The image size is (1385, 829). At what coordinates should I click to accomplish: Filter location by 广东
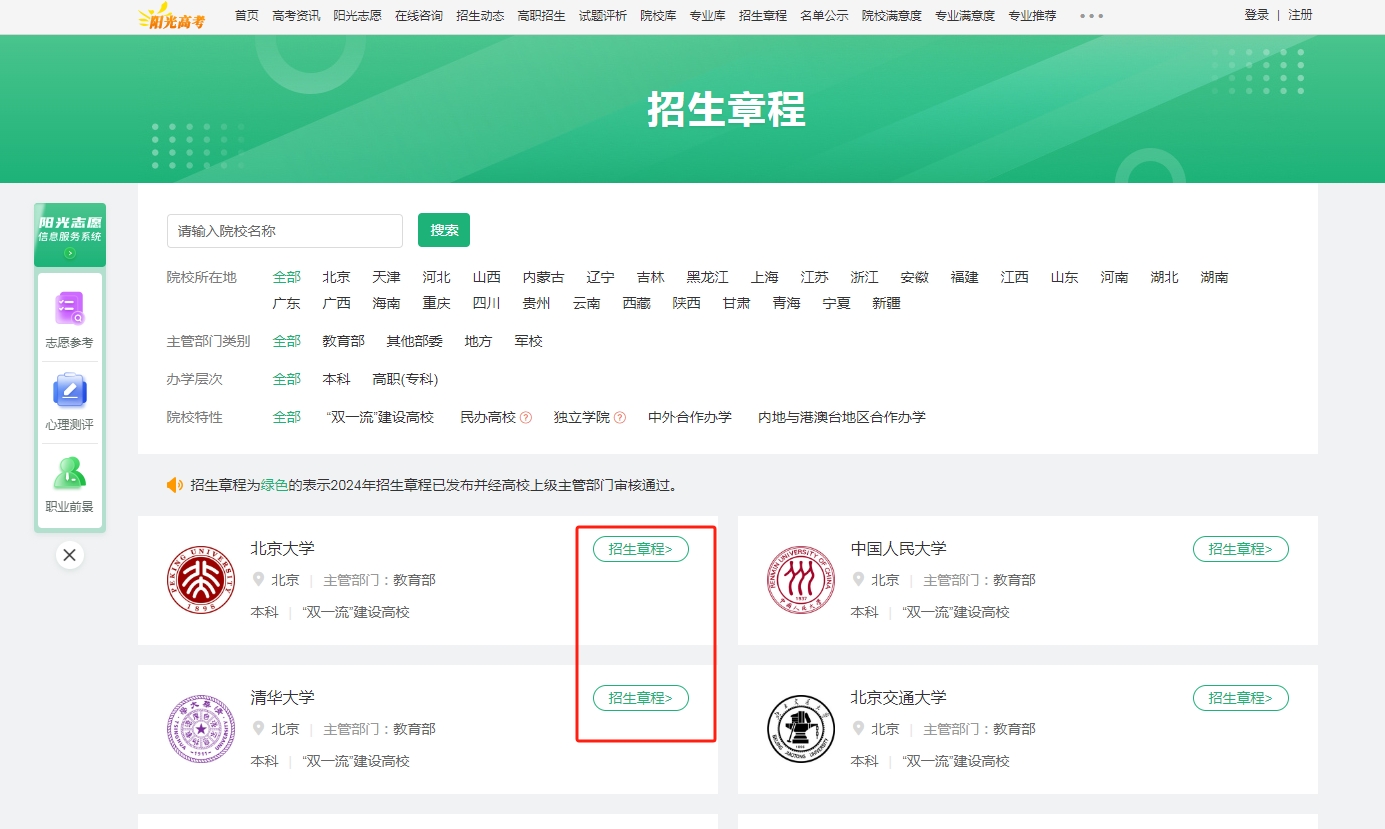point(287,303)
